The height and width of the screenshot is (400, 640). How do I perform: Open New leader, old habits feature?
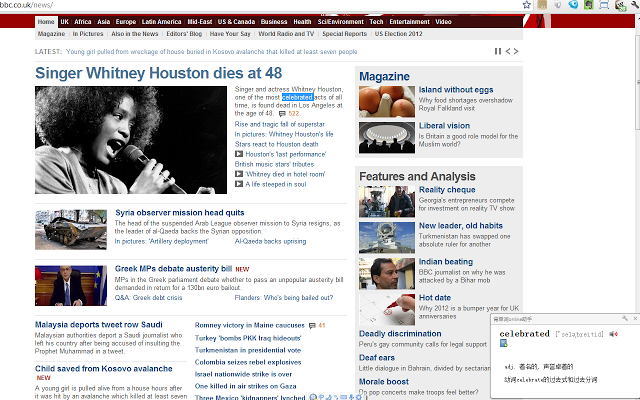point(461,226)
